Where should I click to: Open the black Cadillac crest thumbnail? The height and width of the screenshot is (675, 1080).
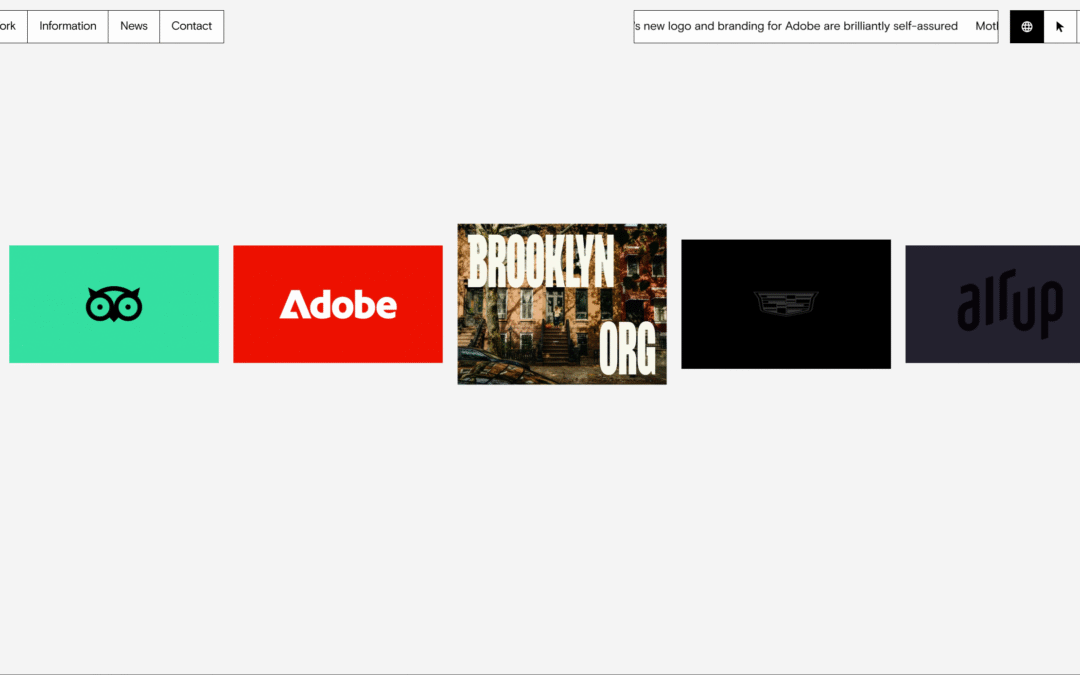[786, 304]
